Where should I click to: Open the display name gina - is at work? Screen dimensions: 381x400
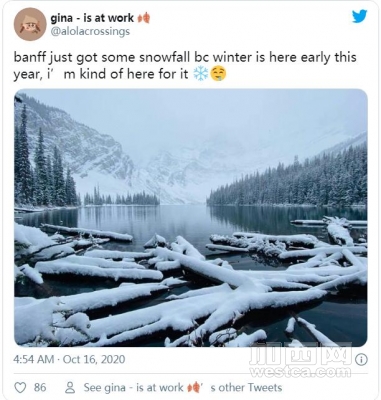[92, 18]
